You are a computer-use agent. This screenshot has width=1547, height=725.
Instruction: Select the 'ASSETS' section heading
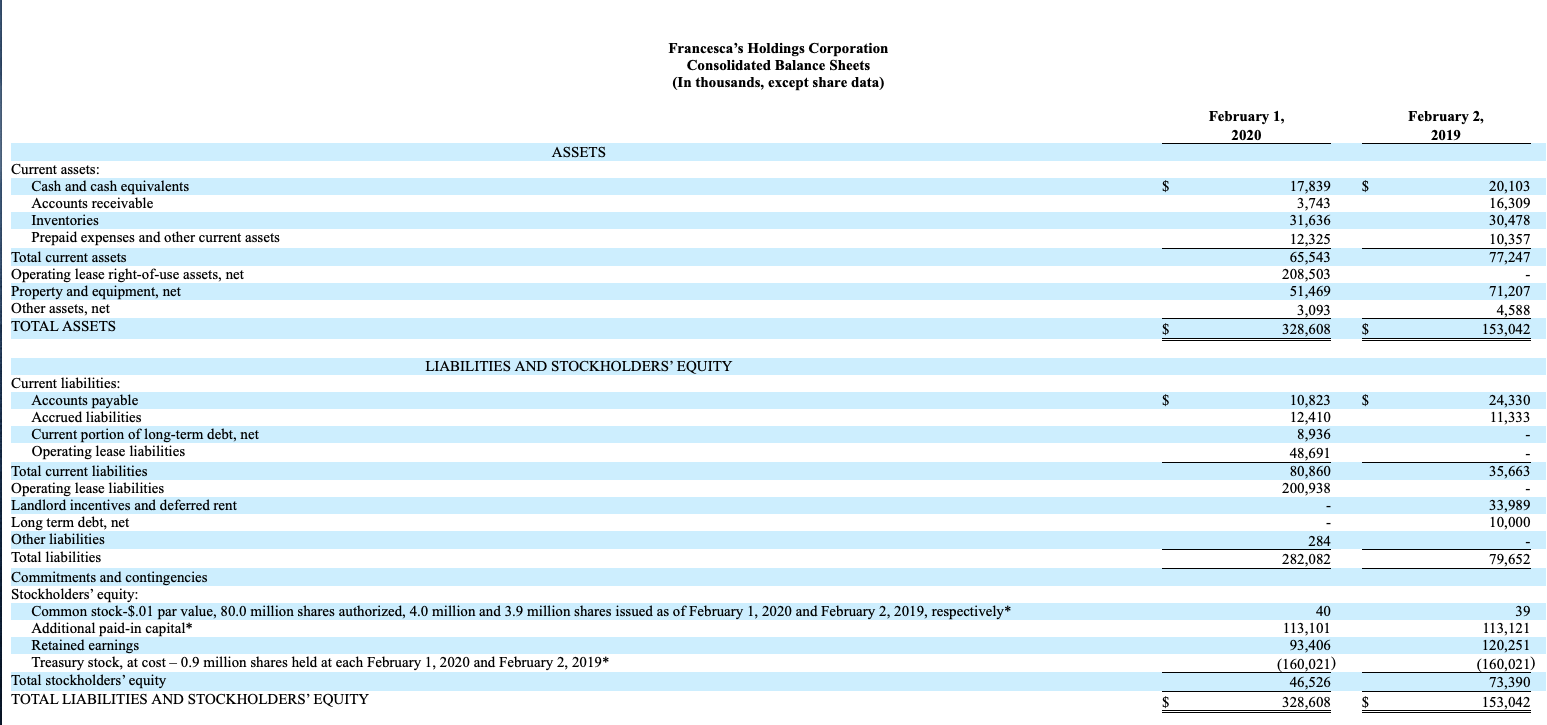[x=578, y=152]
